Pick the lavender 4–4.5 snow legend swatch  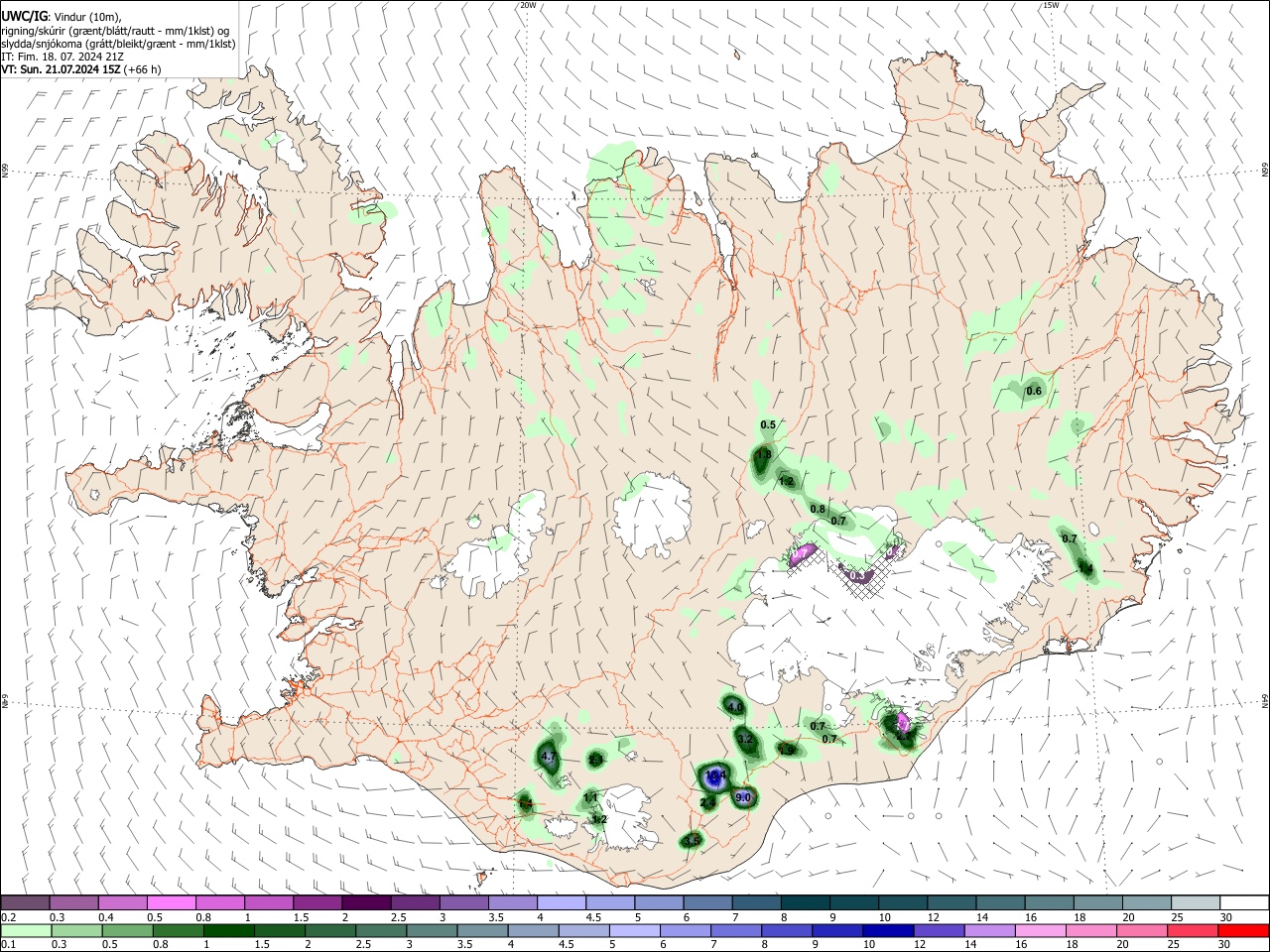click(x=562, y=903)
